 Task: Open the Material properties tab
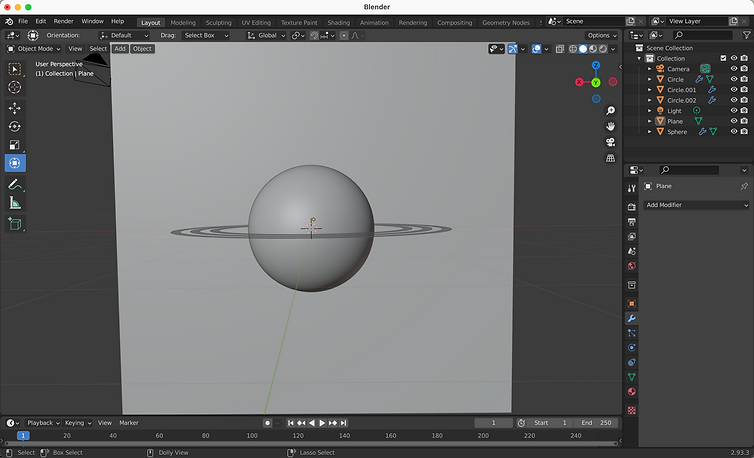[632, 392]
